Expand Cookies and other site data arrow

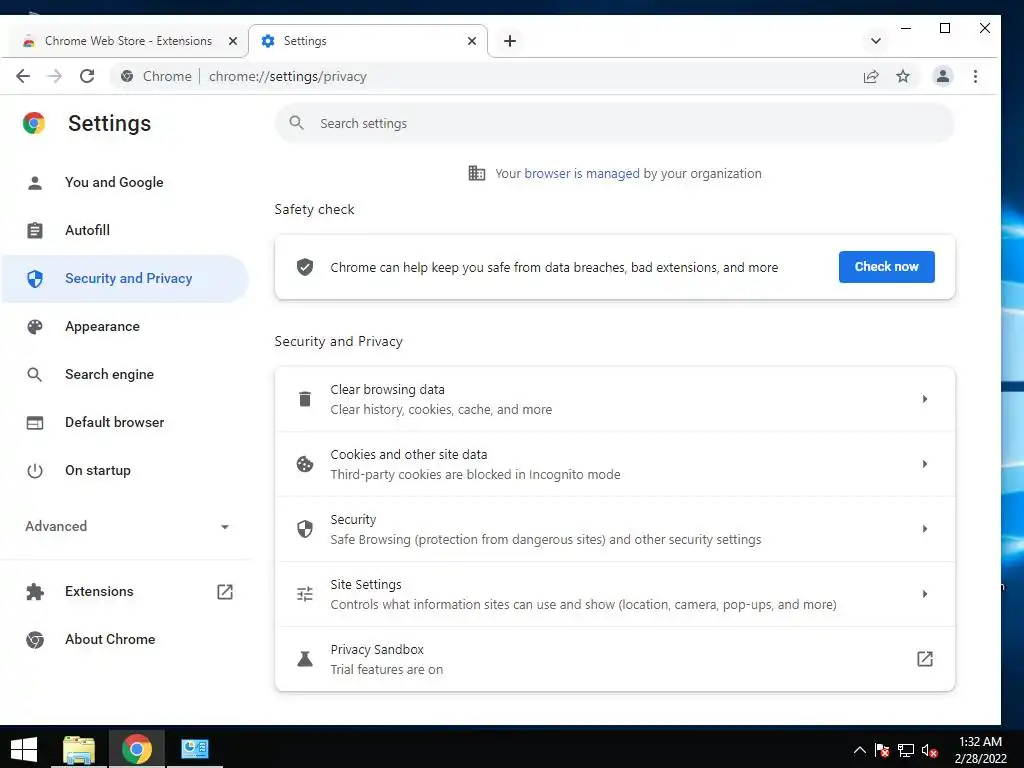coord(924,464)
